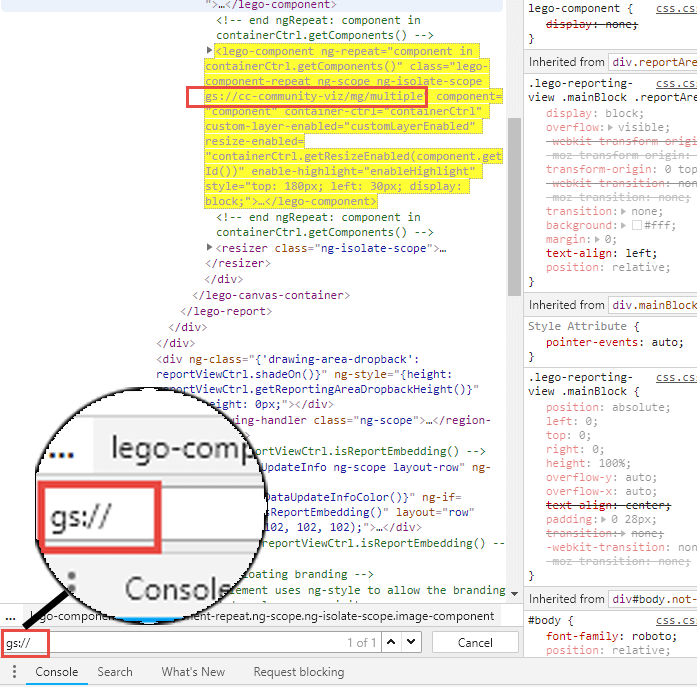This screenshot has width=697, height=687.
Task: Open the What's New tab
Action: click(x=193, y=671)
